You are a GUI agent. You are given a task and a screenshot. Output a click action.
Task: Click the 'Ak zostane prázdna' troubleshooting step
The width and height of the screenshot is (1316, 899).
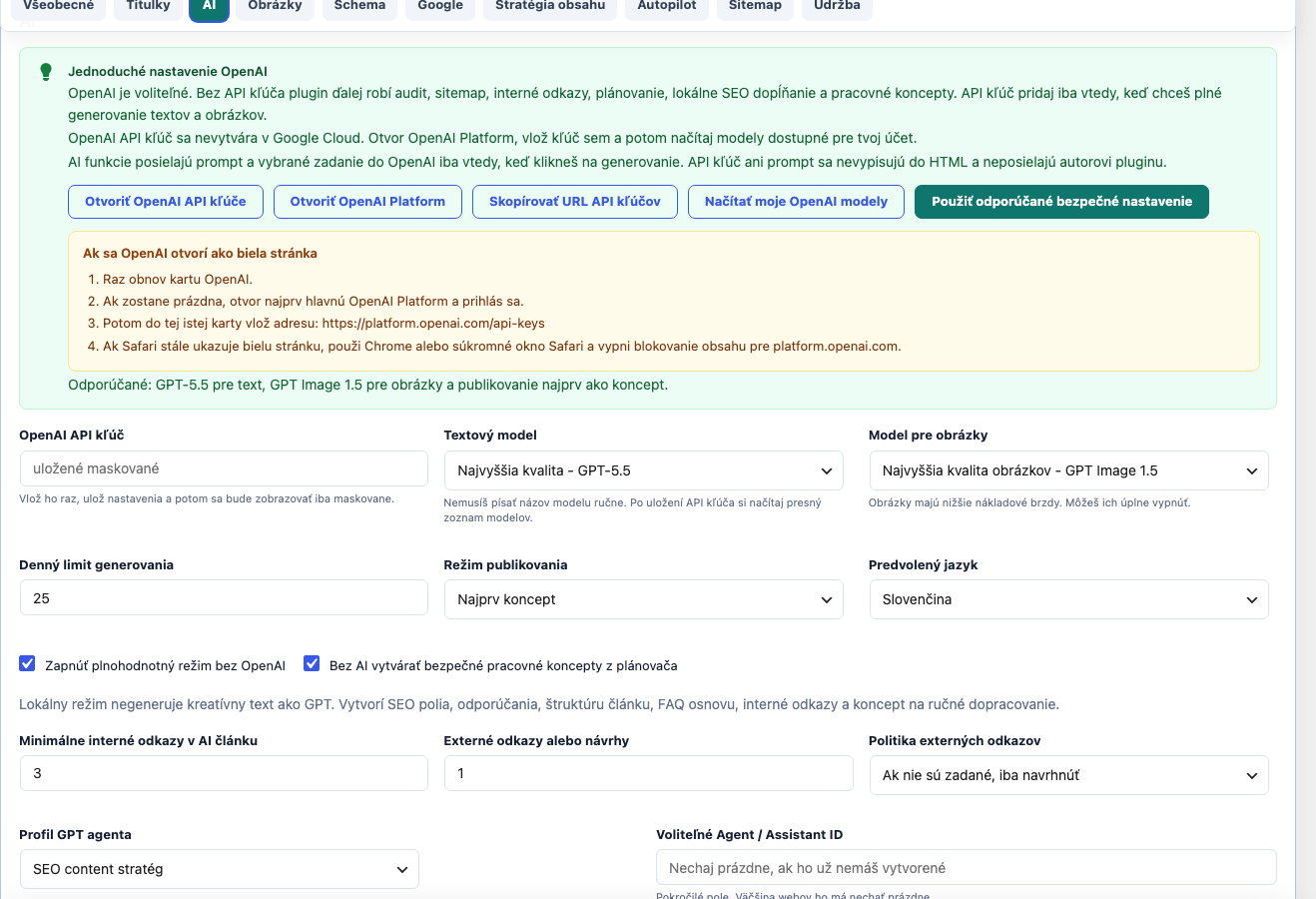click(x=314, y=302)
